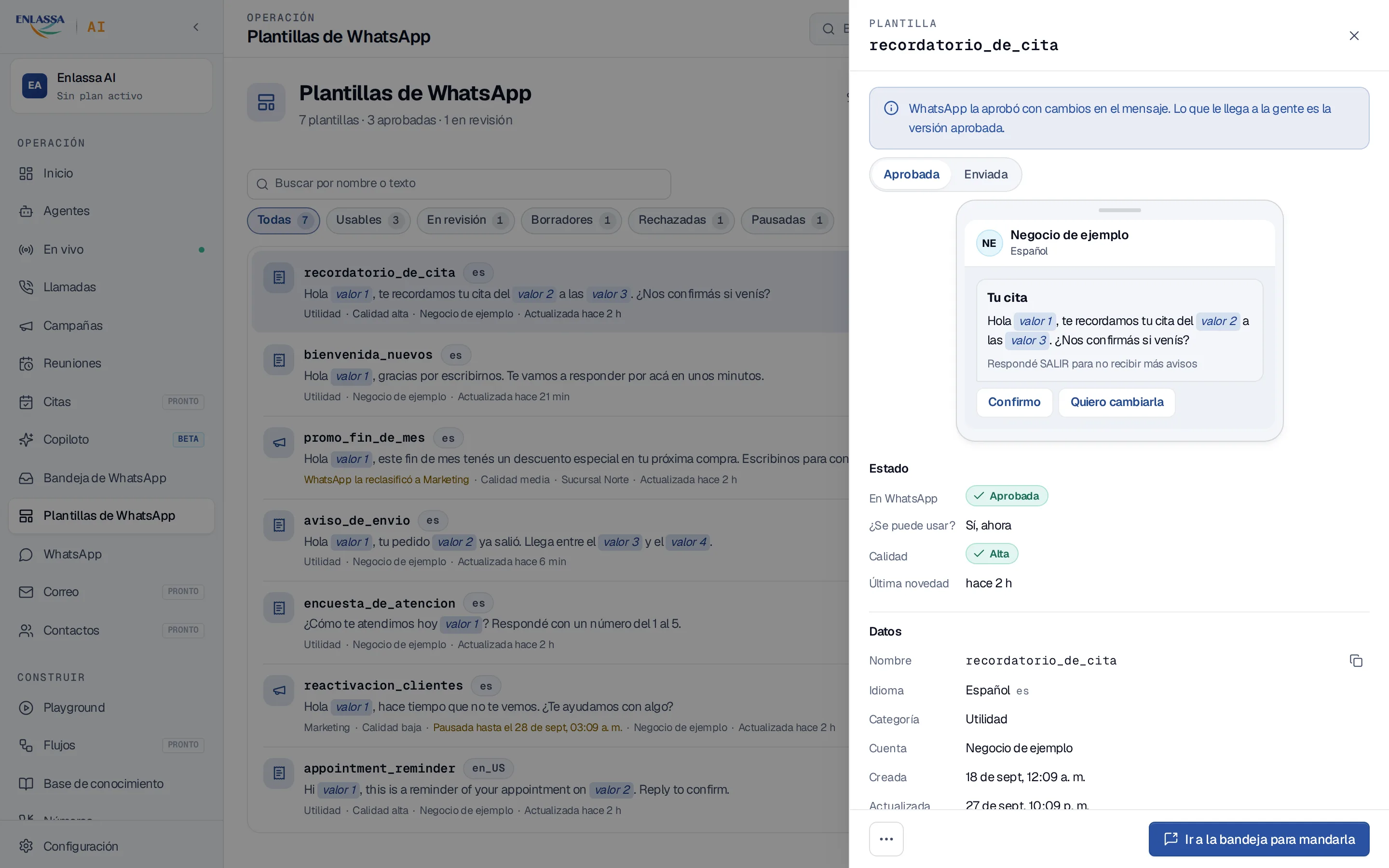Open Inicio in the sidebar
Viewport: 1389px width, 868px height.
tap(111, 174)
